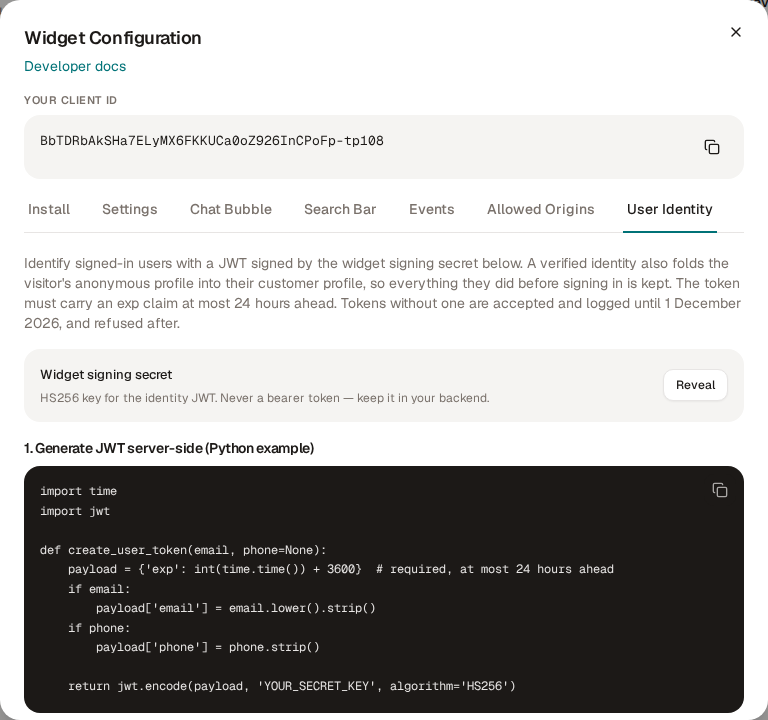Click the '1. Generate JWT server-side' heading
The width and height of the screenshot is (768, 720).
pyautogui.click(x=169, y=448)
